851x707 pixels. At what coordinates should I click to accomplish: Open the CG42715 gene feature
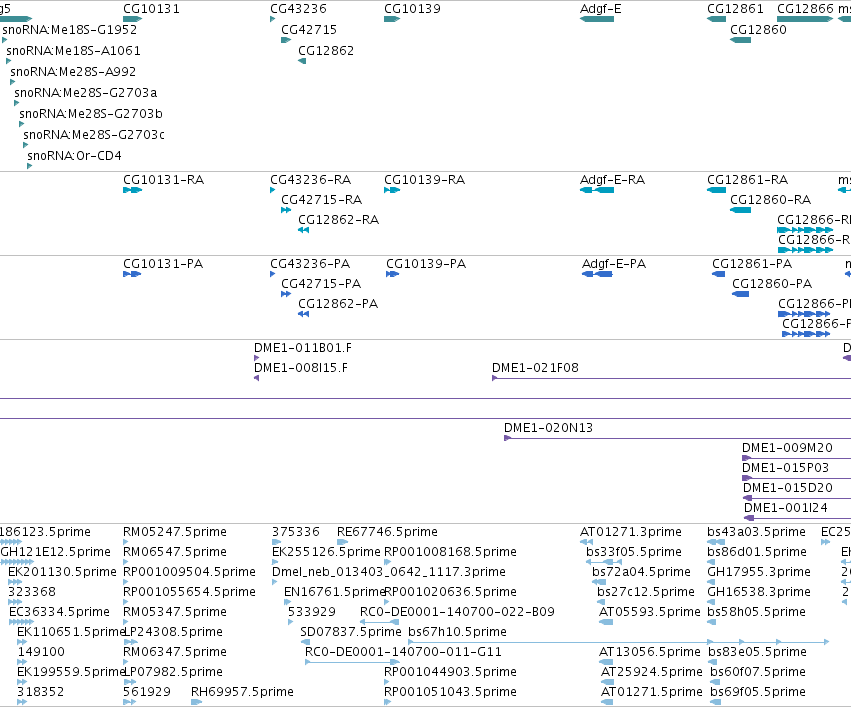click(x=286, y=40)
